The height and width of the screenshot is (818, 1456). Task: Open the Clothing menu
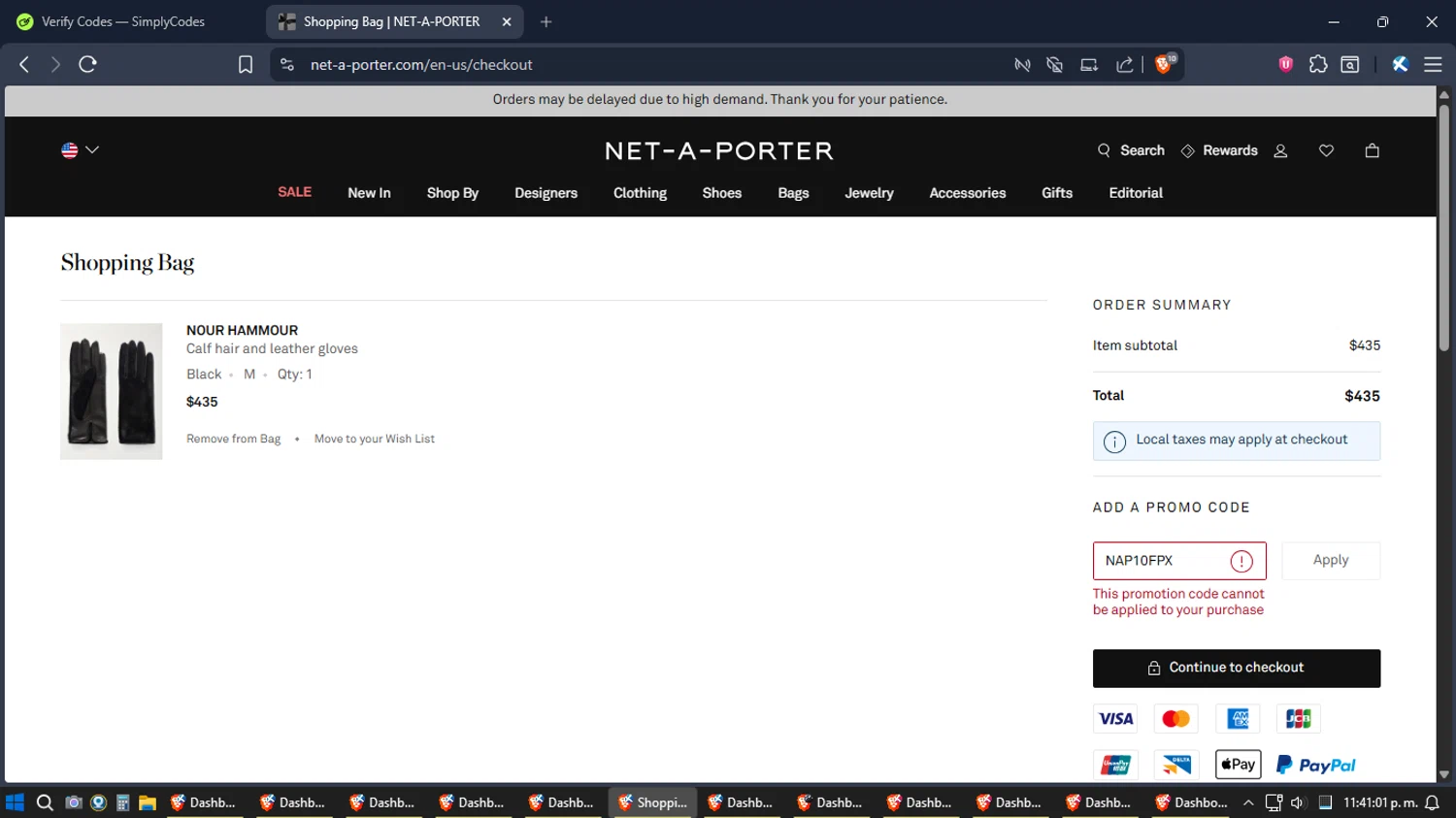point(640,193)
